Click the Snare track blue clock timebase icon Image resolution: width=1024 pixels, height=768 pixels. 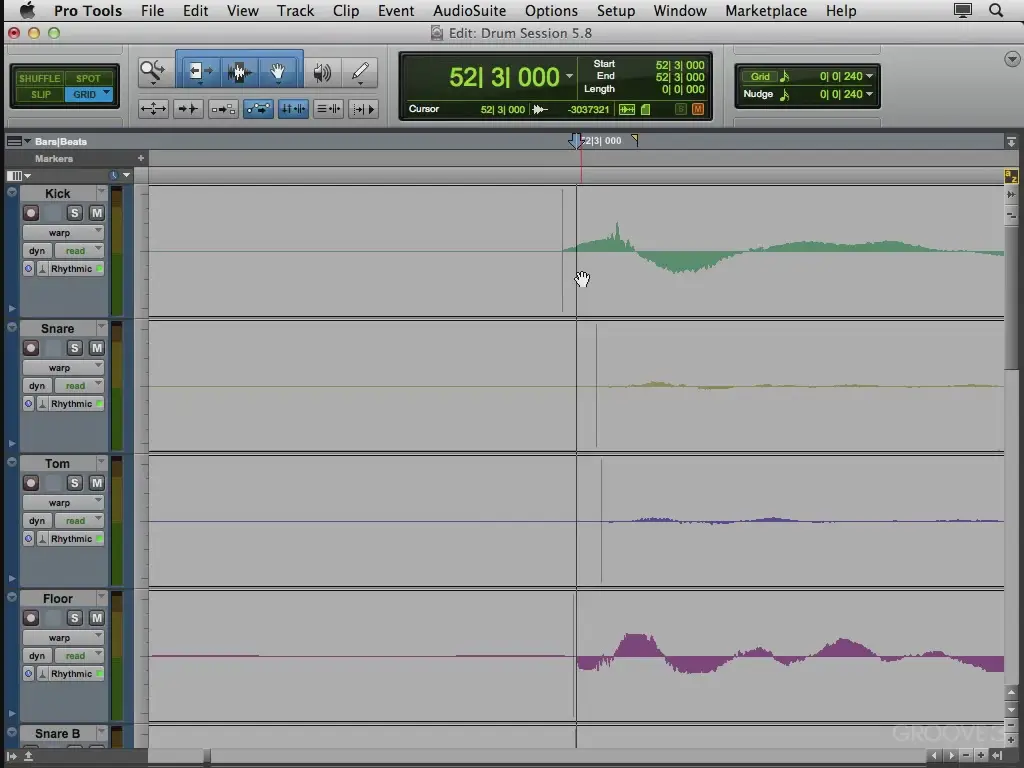pos(28,404)
